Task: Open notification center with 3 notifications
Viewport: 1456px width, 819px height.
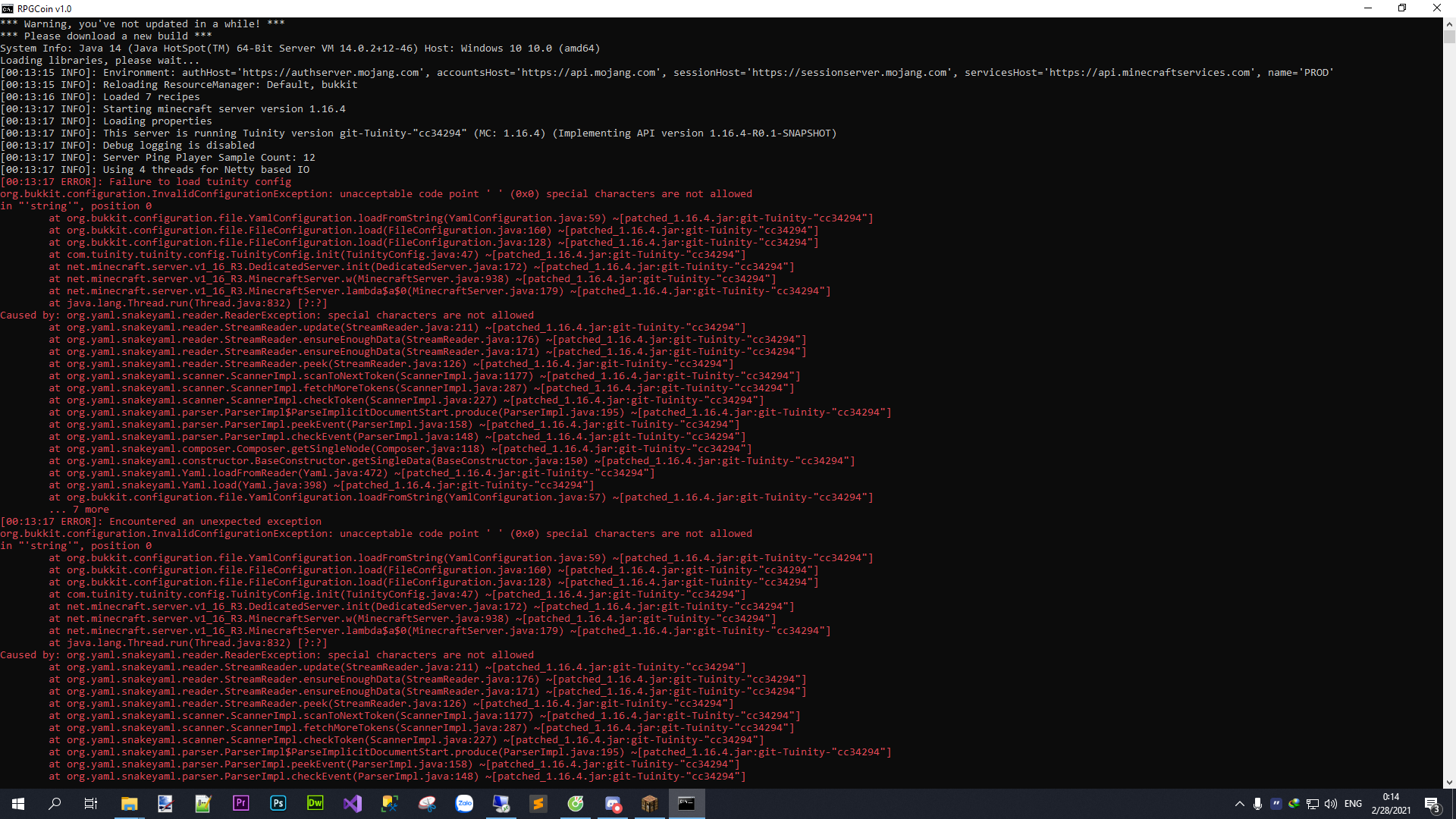Action: 1432,805
